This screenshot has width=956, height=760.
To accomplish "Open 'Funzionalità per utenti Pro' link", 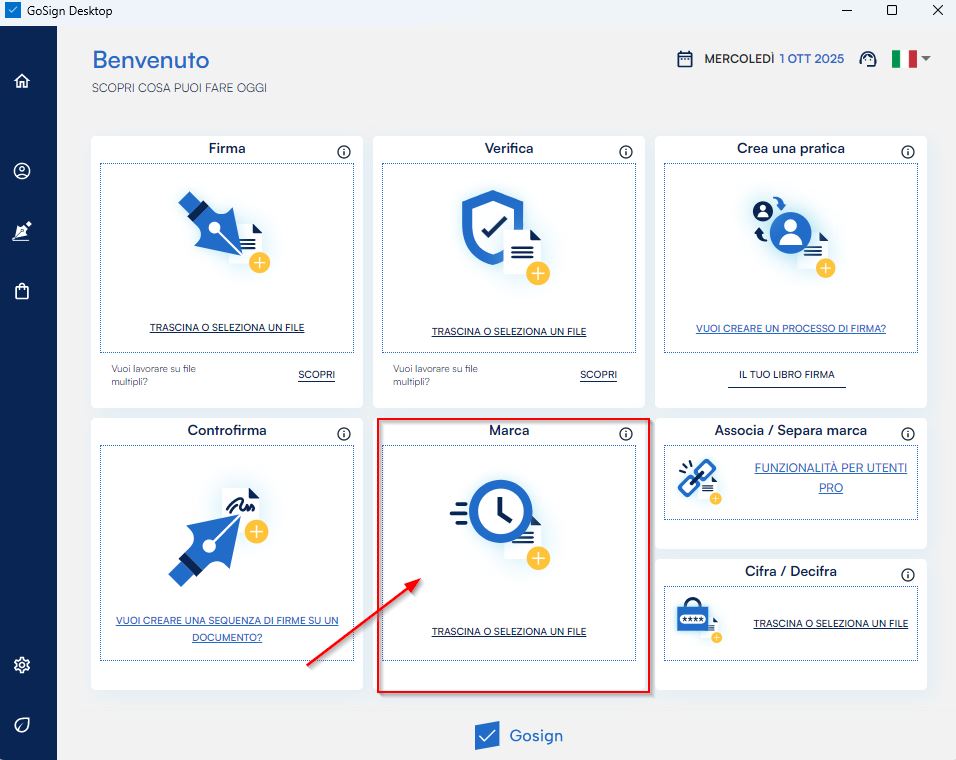I will coord(830,478).
